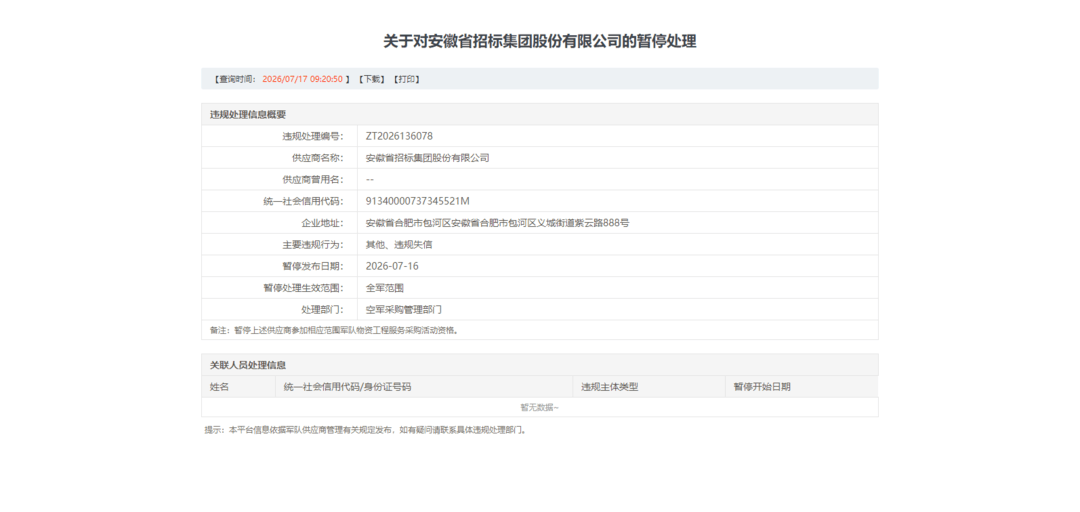The height and width of the screenshot is (512, 1080).
Task: Click the 企业地址 field label
Action: [x=322, y=223]
